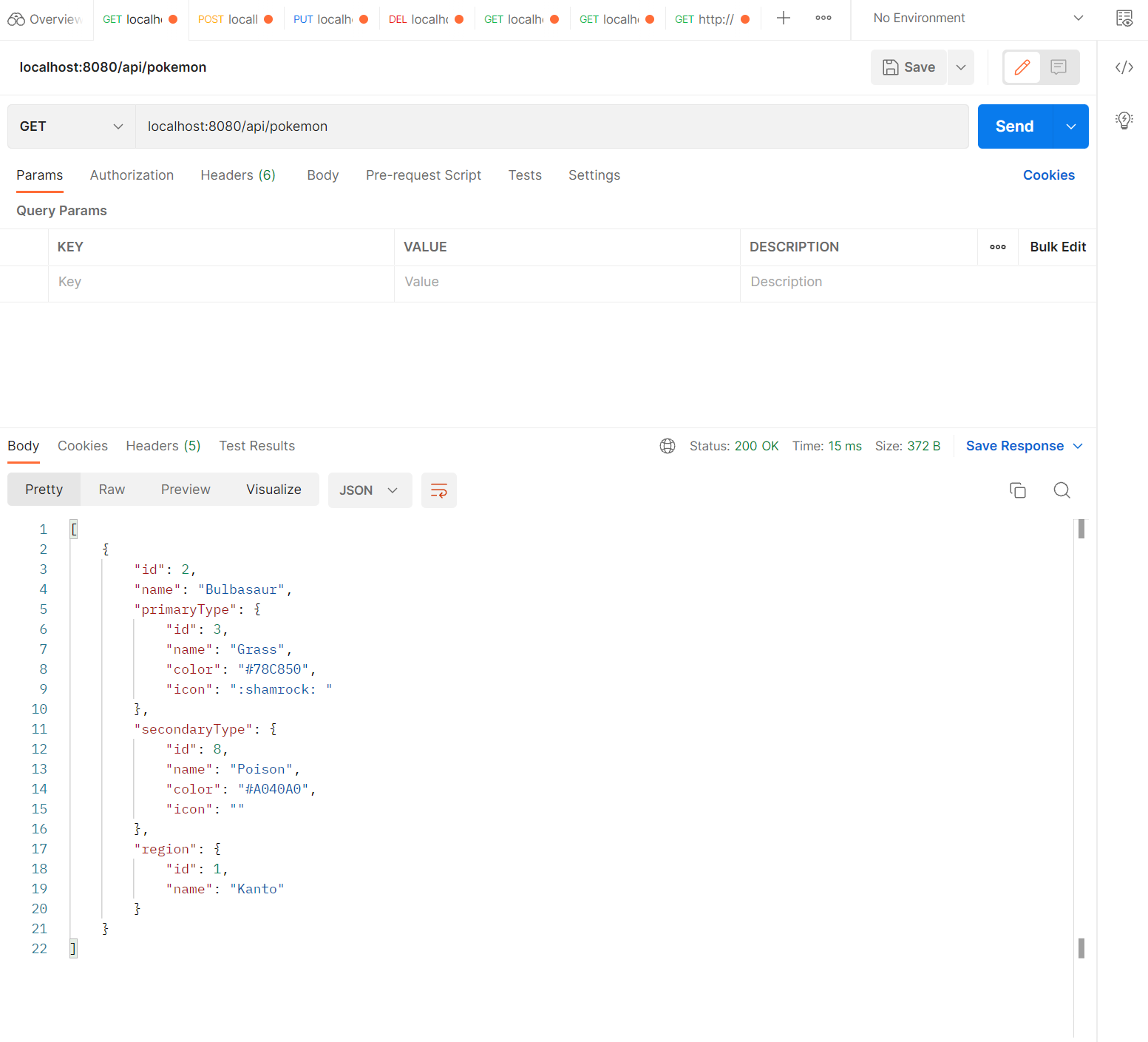Screen dimensions: 1148x1042
Task: Open the Test Results tab
Action: click(x=257, y=446)
